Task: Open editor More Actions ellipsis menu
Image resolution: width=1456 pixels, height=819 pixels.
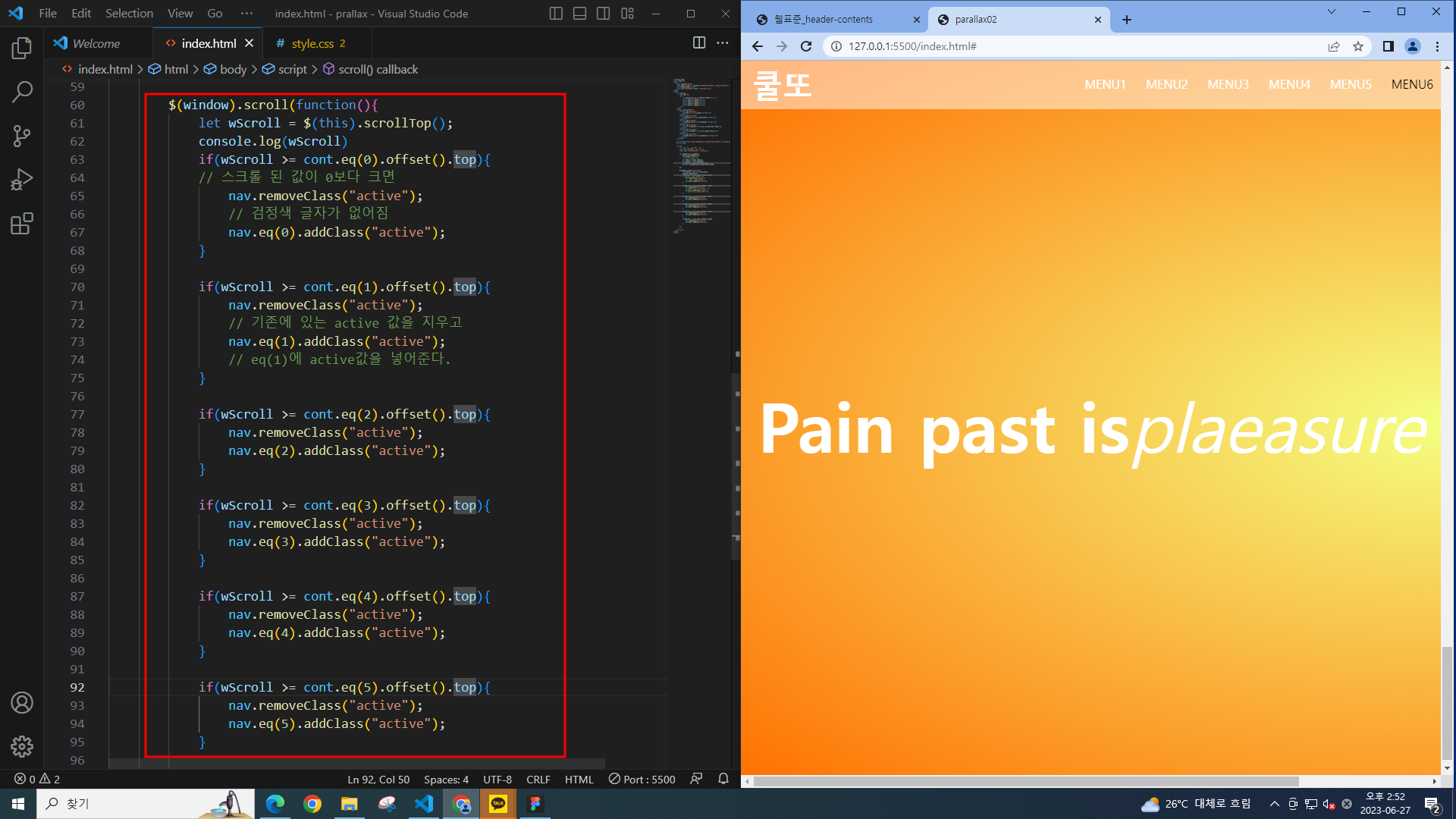Action: pyautogui.click(x=723, y=43)
